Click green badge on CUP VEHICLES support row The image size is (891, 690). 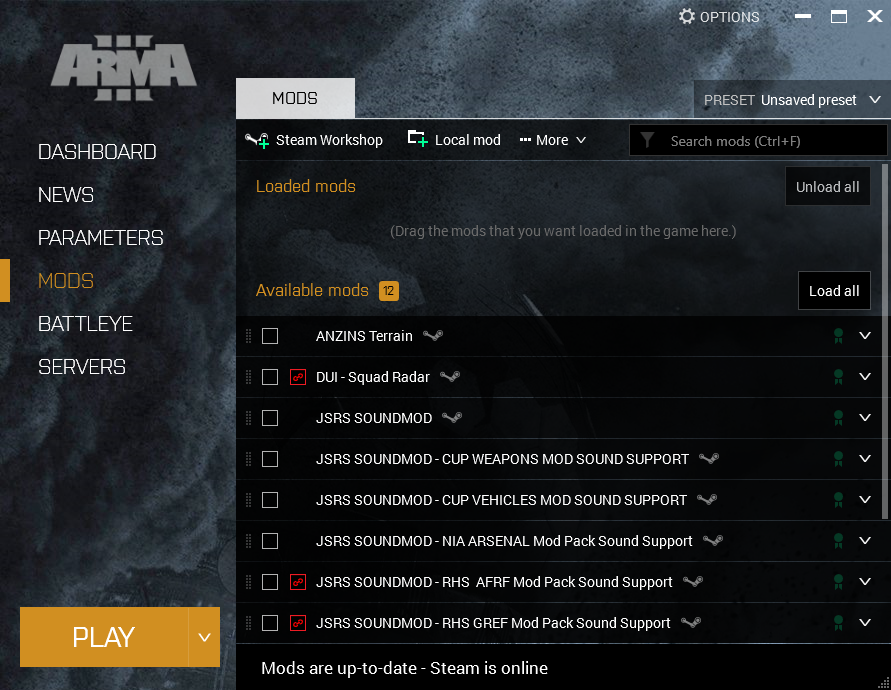point(838,500)
